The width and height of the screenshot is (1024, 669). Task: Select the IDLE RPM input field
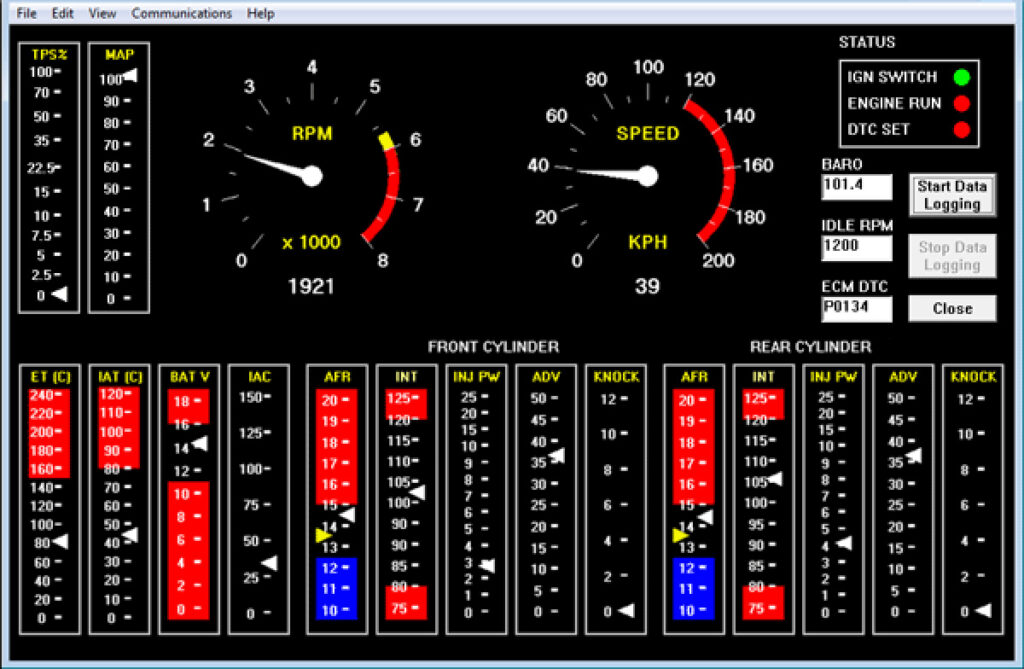pos(856,248)
